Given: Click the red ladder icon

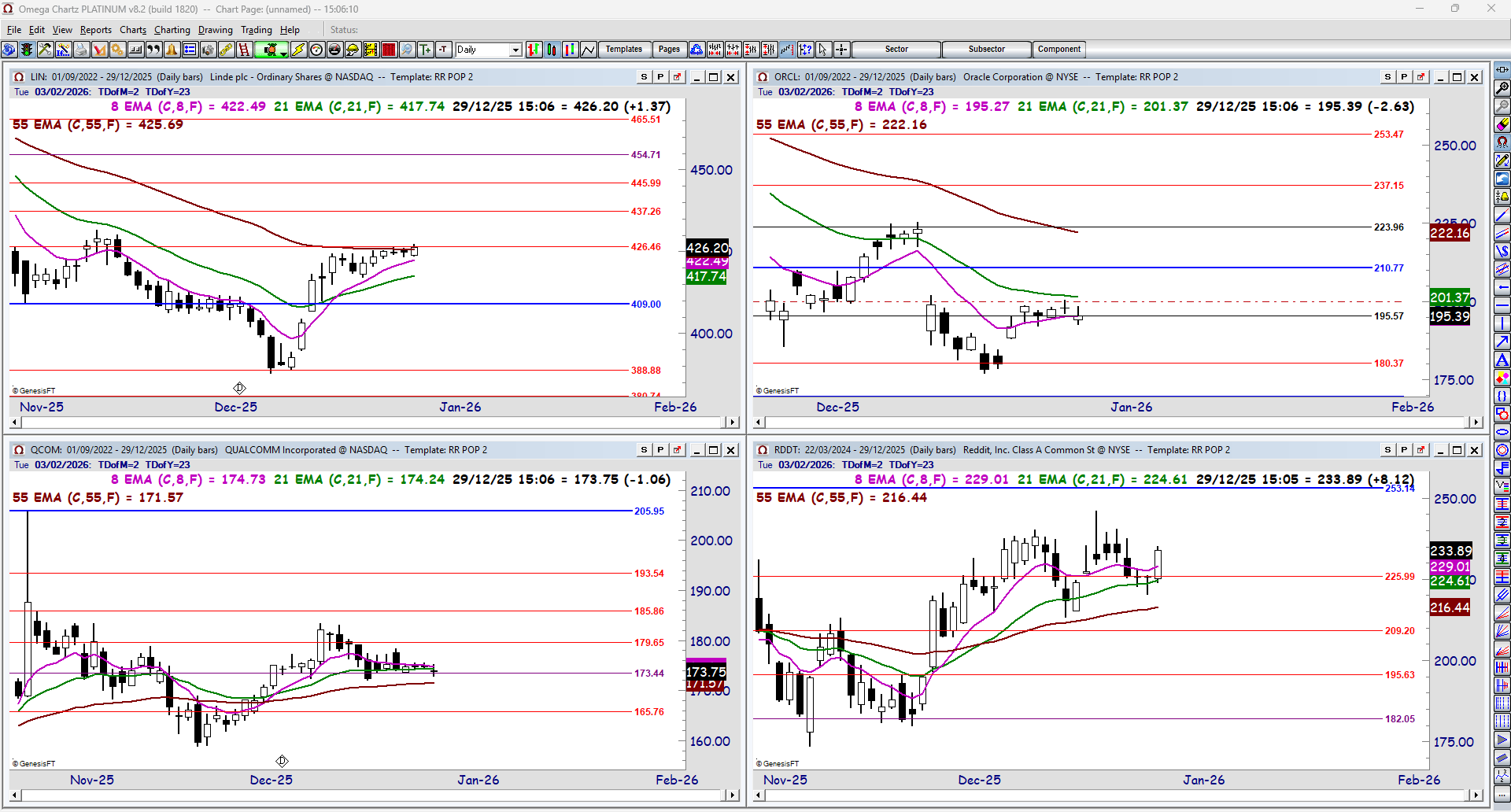Looking at the screenshot, I should (x=245, y=50).
